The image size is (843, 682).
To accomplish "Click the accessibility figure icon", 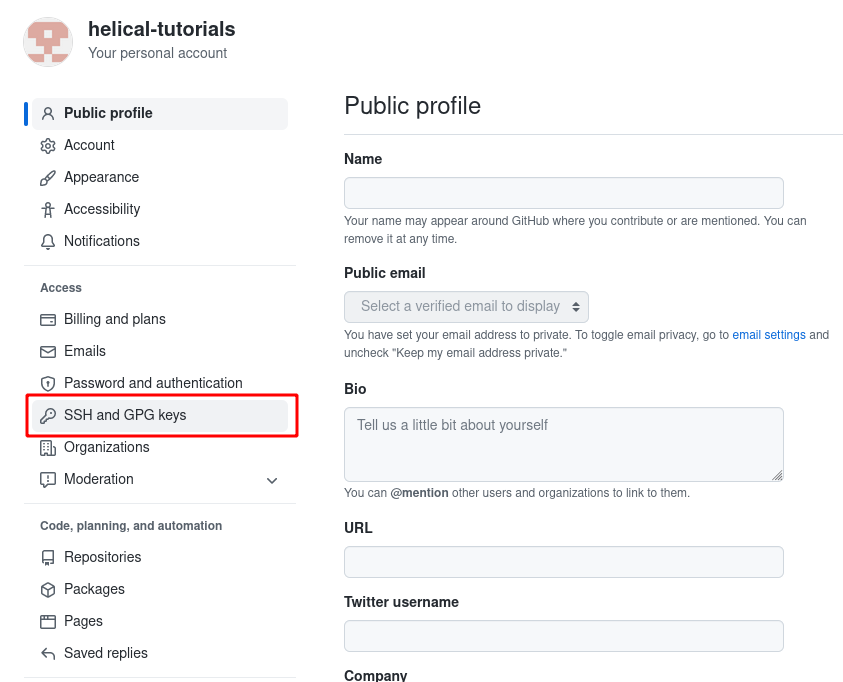I will (x=48, y=210).
